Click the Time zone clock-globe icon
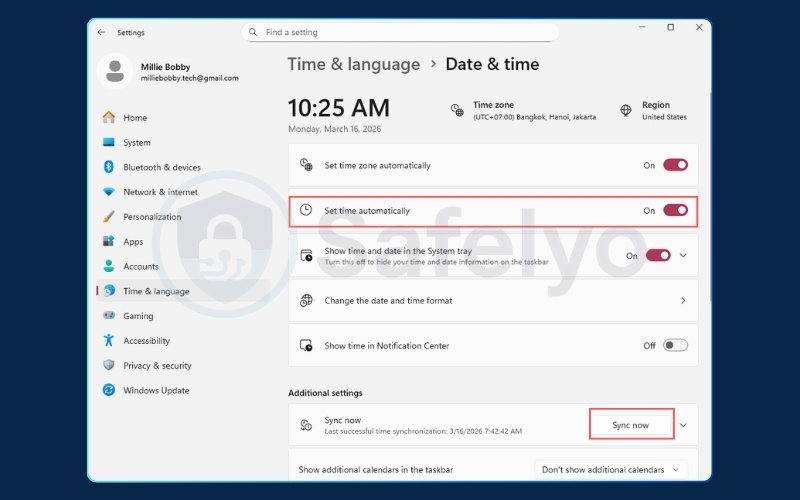The image size is (800, 500). coord(457,110)
